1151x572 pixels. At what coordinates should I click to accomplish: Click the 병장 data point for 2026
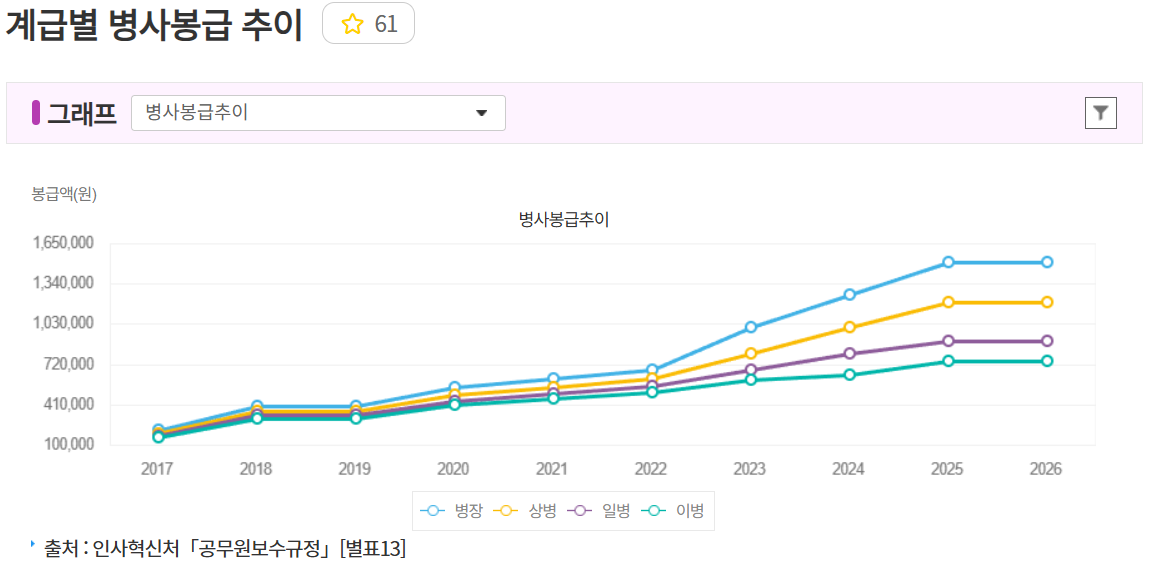(1047, 262)
